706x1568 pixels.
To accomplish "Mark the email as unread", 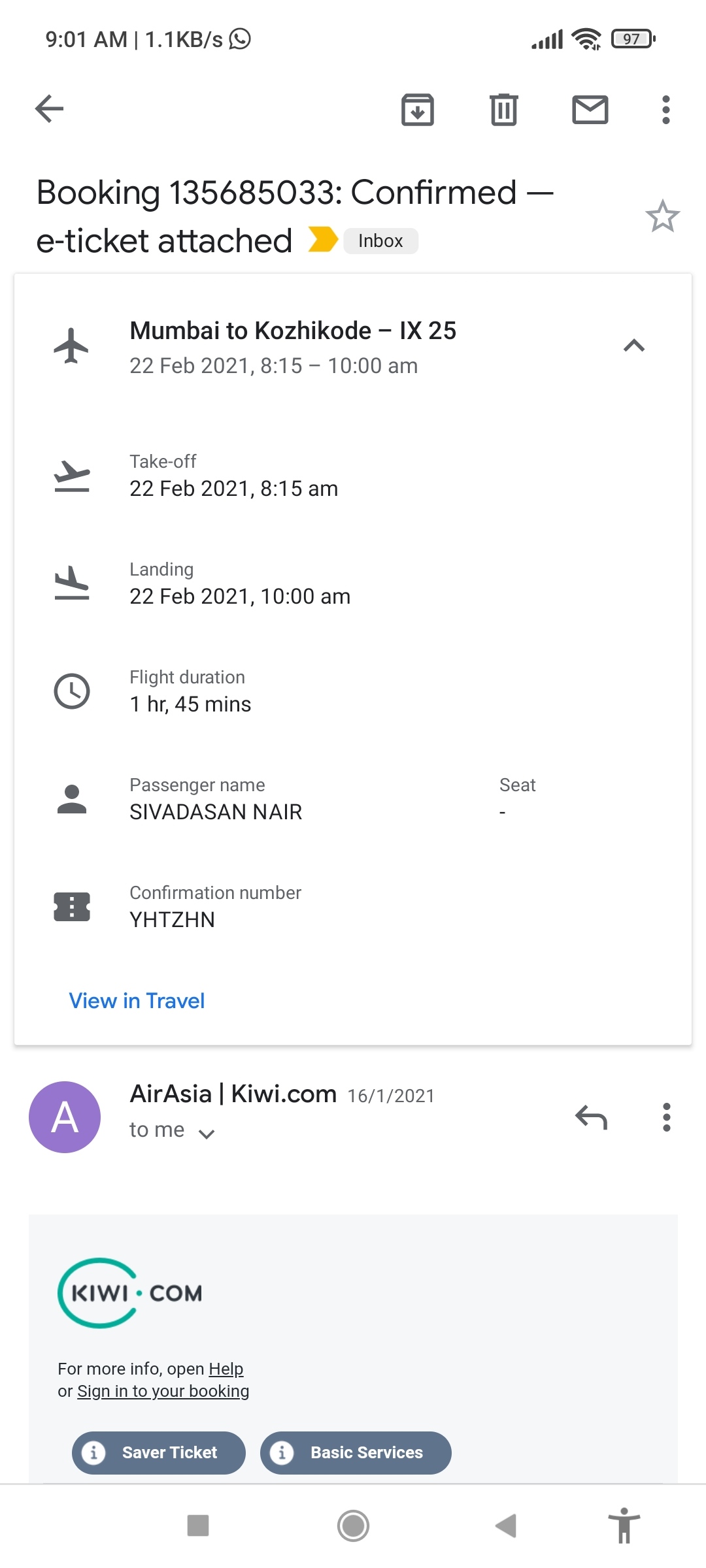I will 590,109.
